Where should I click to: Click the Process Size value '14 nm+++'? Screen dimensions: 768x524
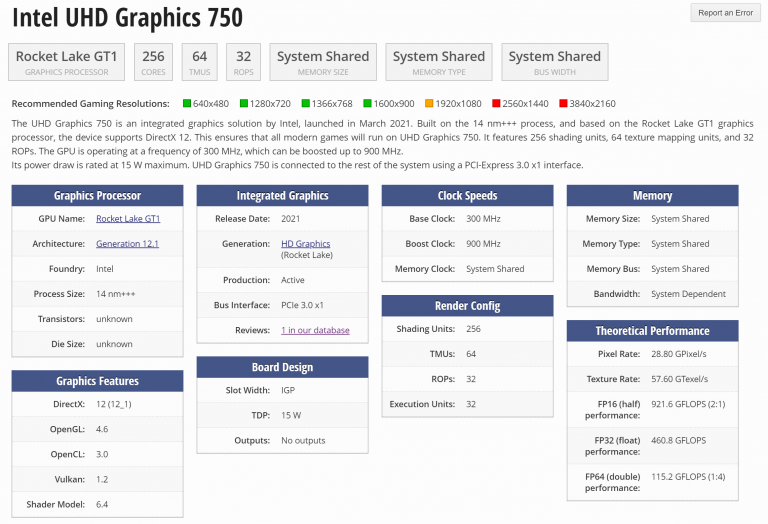(x=116, y=294)
